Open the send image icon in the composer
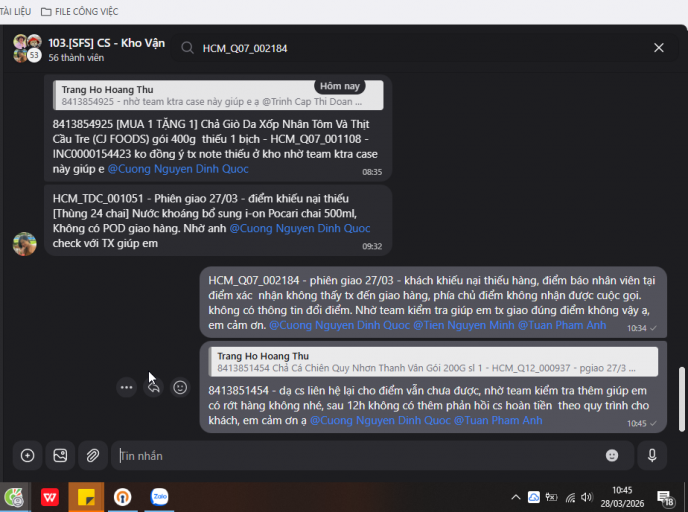This screenshot has height=512, width=688. pyautogui.click(x=60, y=456)
